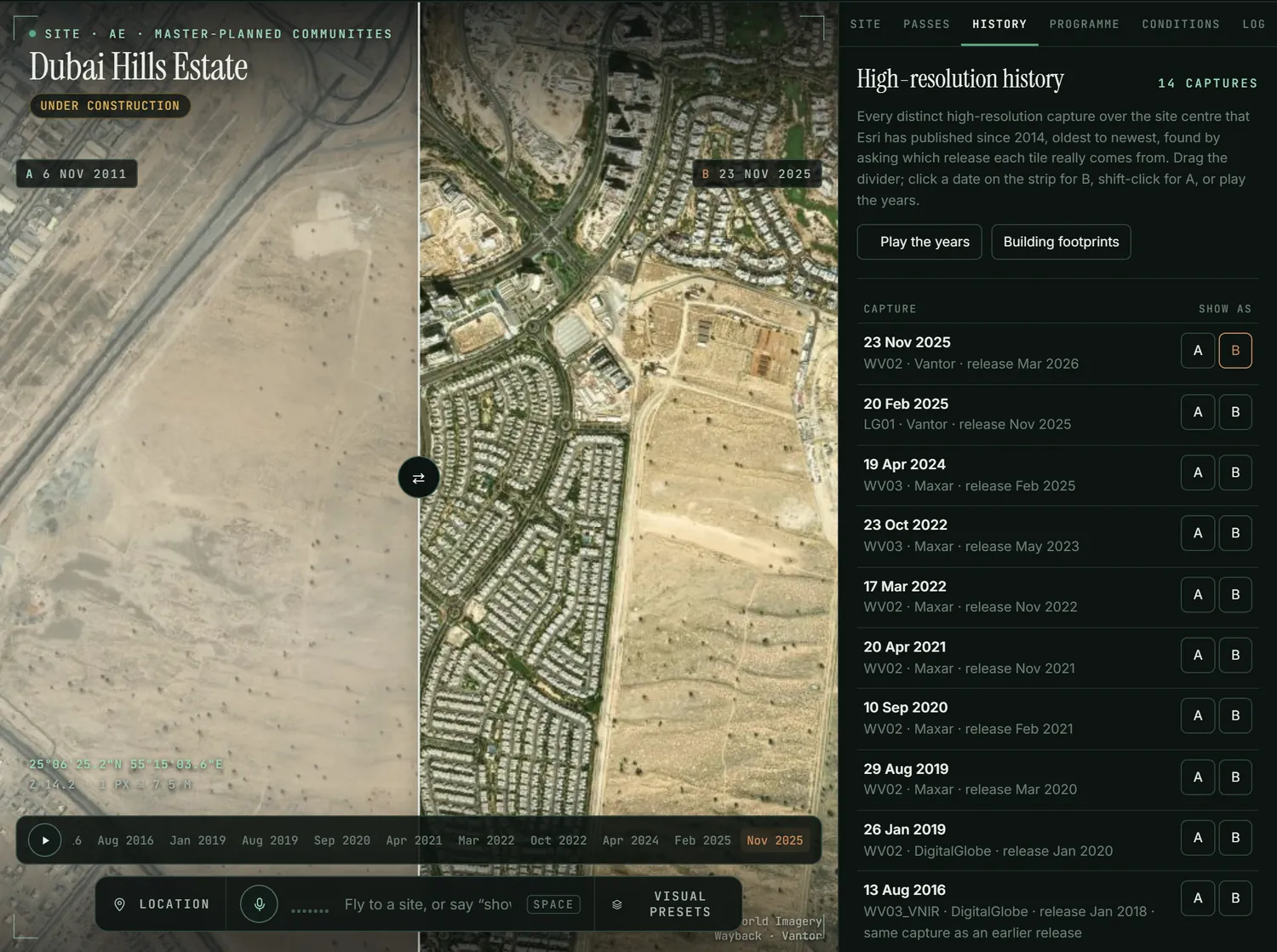
Task: Select Nov 2025 on the timeline strip
Action: (775, 840)
